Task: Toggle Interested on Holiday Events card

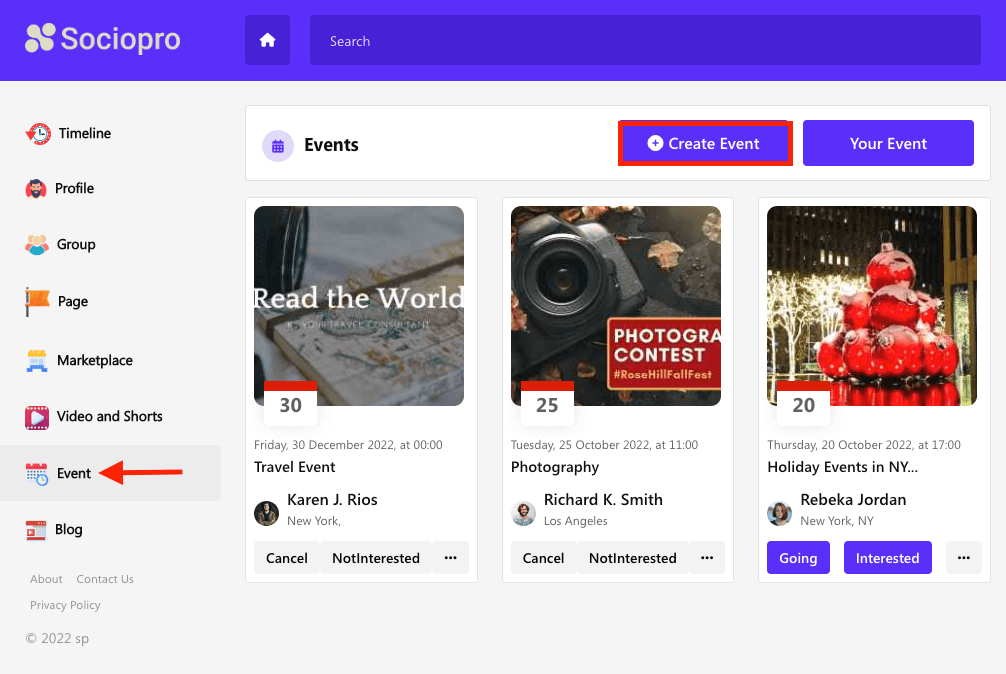Action: [887, 558]
